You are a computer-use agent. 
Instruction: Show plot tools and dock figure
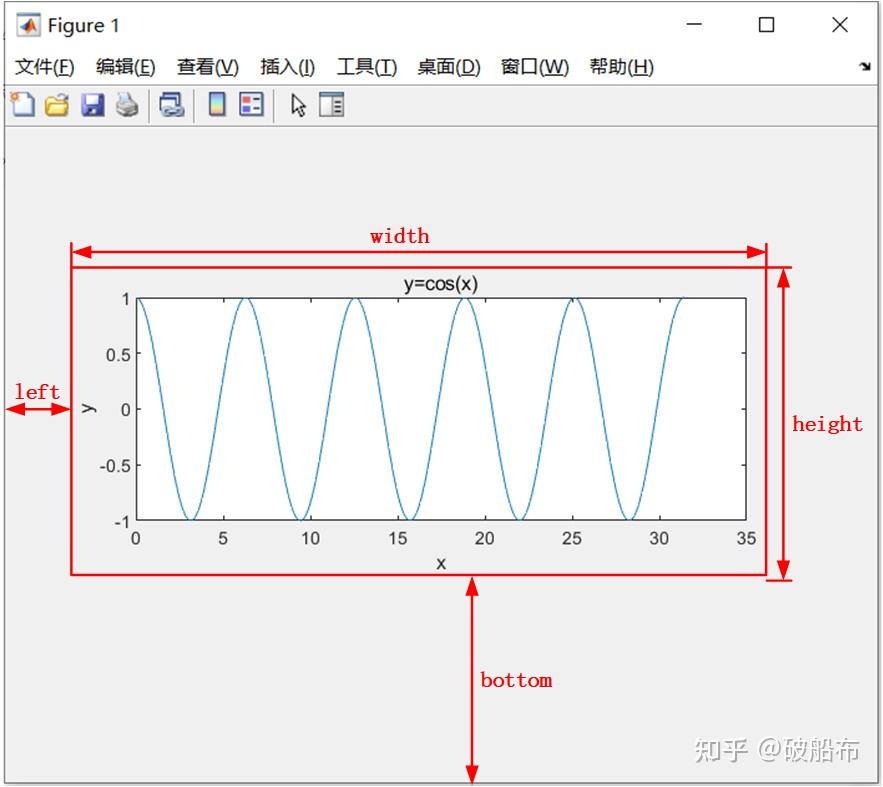point(331,104)
